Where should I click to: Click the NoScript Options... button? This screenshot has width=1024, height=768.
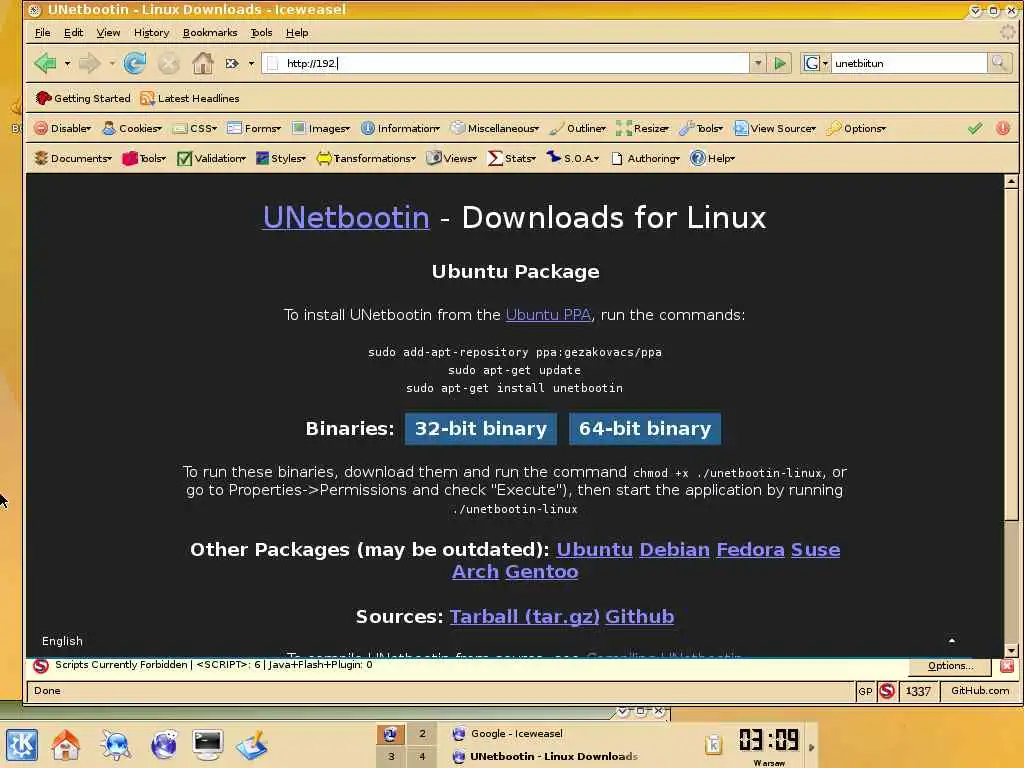click(951, 665)
